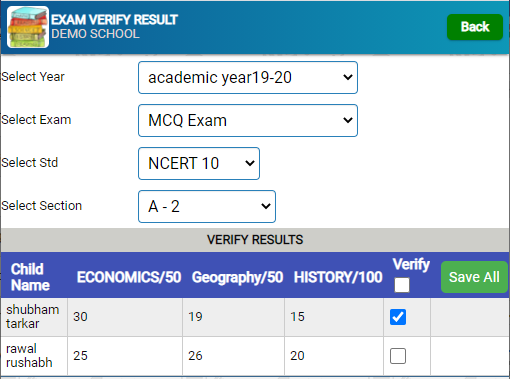
Task: Click the stacked books app logo
Action: tap(28, 27)
